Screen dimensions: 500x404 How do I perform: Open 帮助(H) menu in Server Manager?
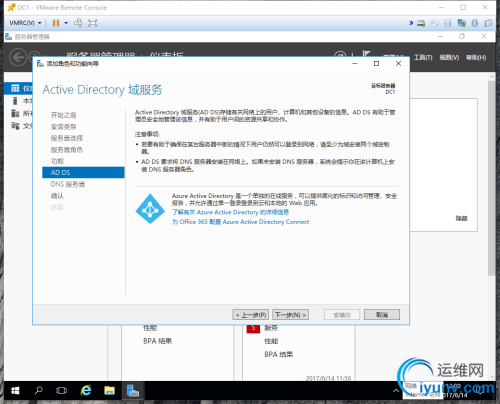click(x=476, y=58)
